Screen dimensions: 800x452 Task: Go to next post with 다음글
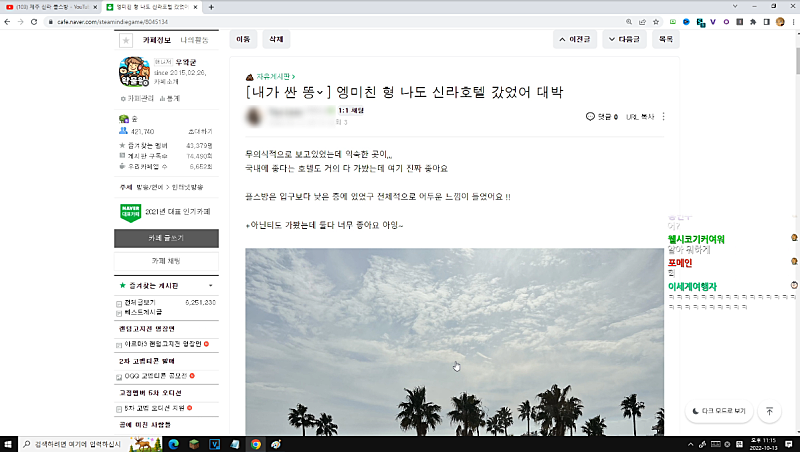pos(624,39)
